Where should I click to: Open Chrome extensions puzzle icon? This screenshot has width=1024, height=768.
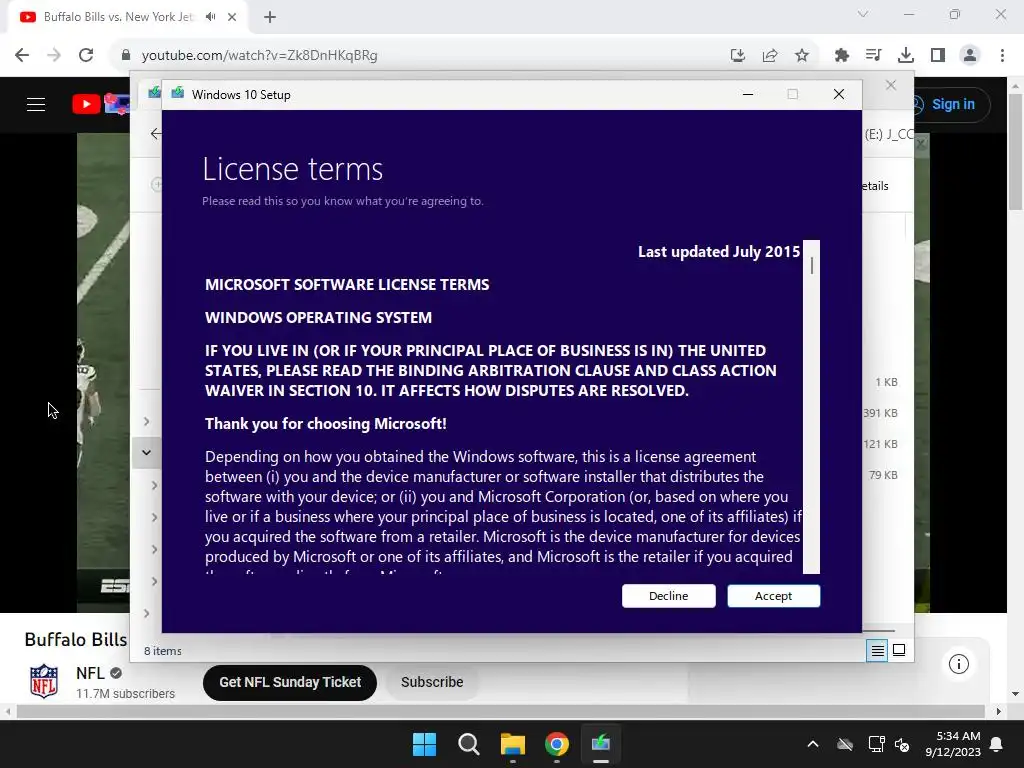[842, 56]
